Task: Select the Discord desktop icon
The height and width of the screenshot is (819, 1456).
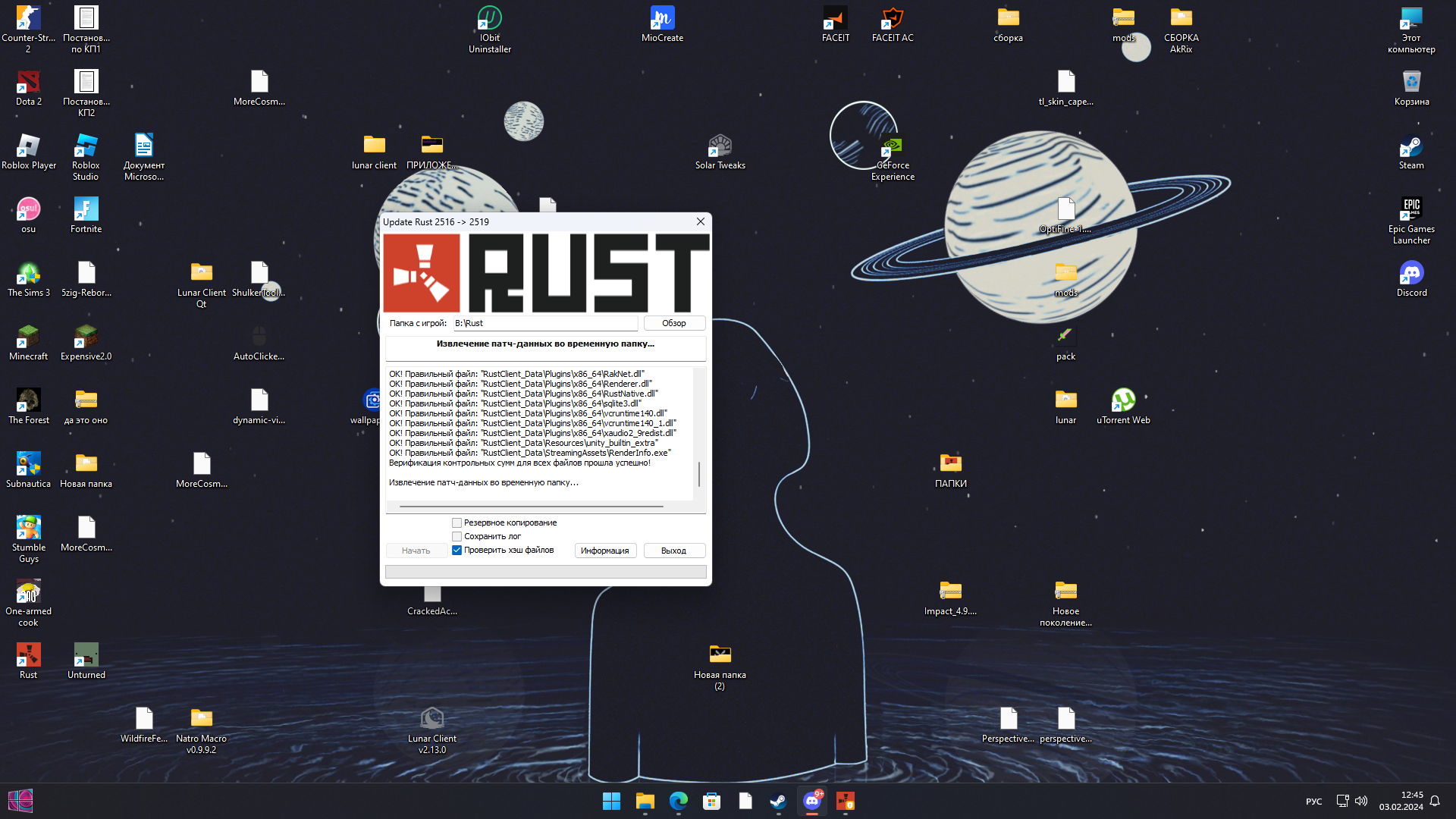Action: point(1411,278)
